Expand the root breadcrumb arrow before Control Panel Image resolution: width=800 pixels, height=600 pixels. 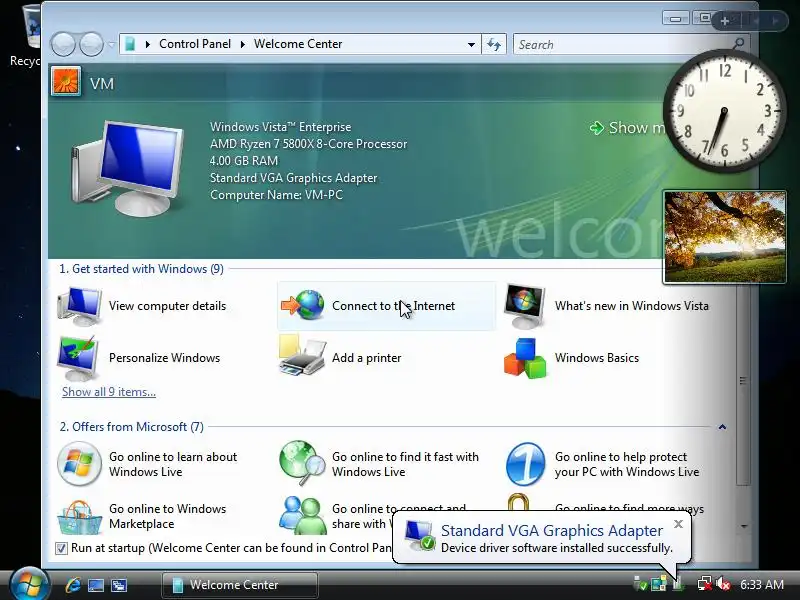click(x=147, y=44)
